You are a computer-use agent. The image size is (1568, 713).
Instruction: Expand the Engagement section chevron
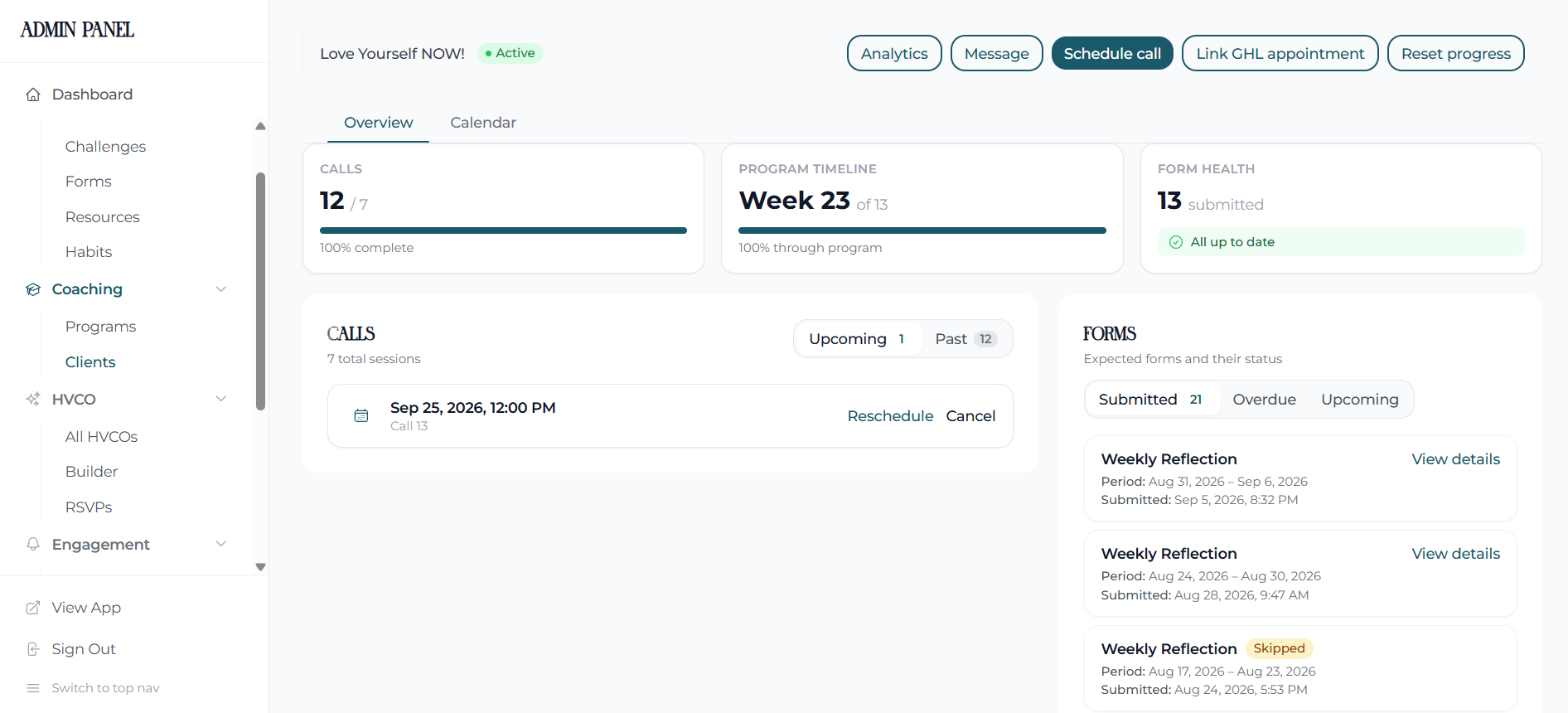pyautogui.click(x=221, y=544)
